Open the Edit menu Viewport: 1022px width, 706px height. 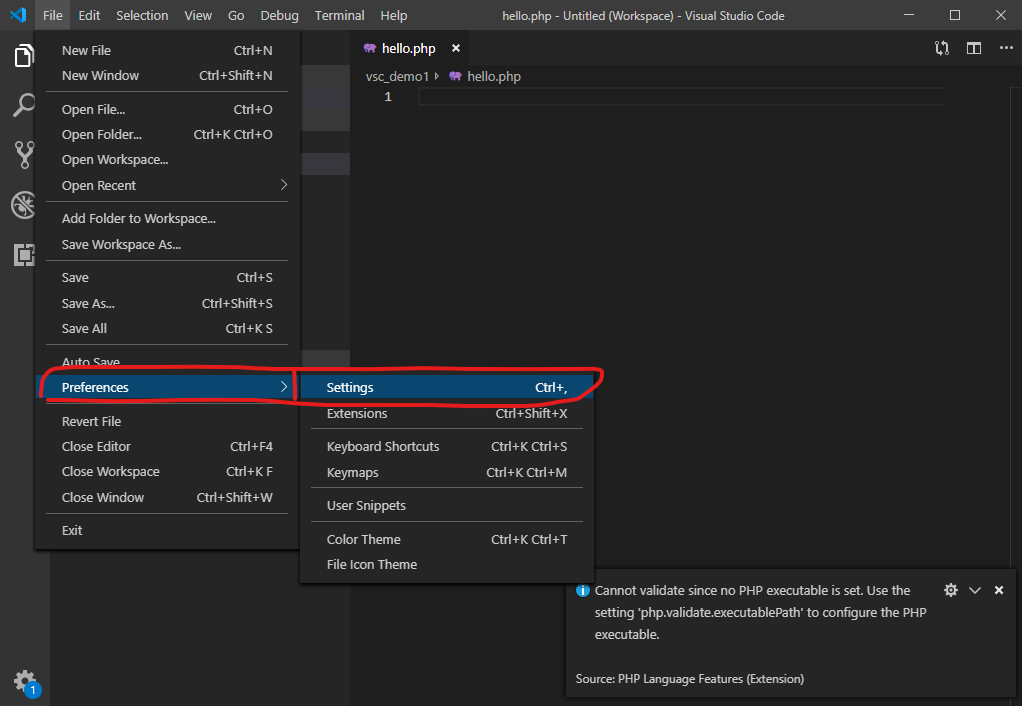(89, 15)
